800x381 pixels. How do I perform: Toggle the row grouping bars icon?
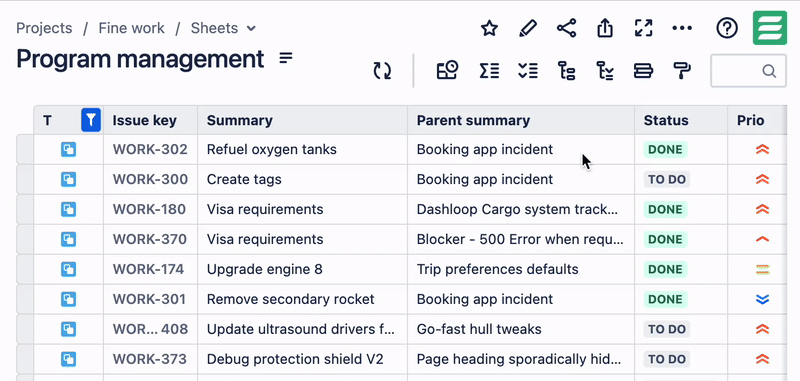pyautogui.click(x=643, y=70)
